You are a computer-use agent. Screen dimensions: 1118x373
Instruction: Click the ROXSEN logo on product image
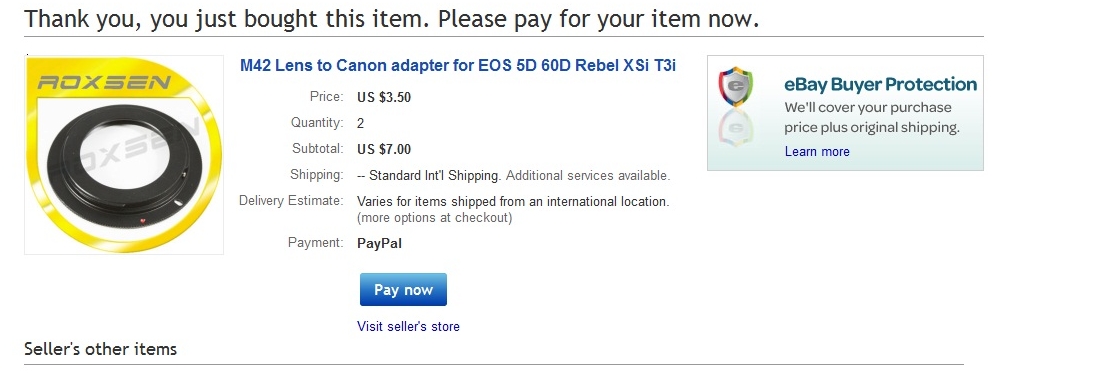pyautogui.click(x=103, y=83)
